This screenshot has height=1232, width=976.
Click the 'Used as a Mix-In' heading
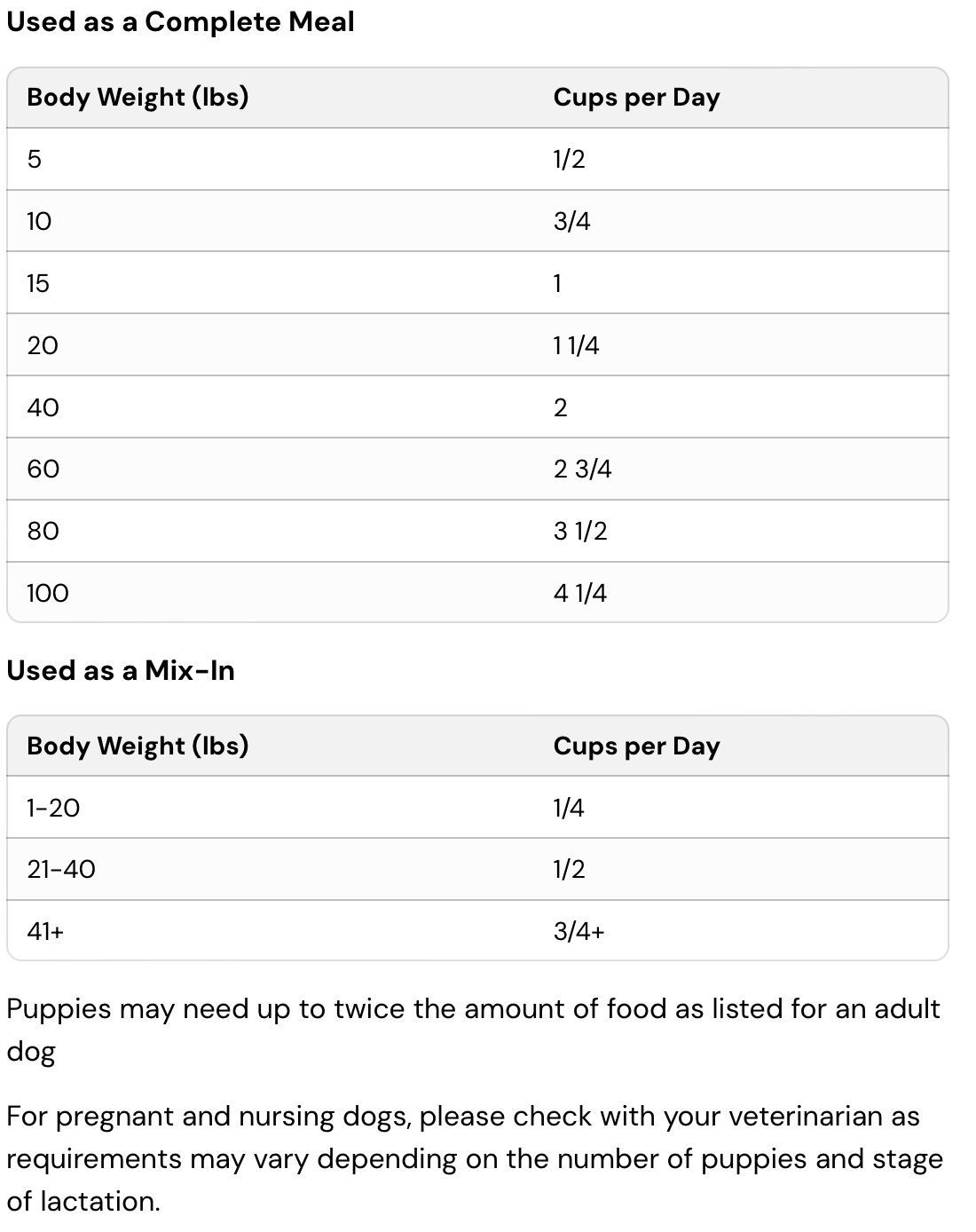coord(121,670)
